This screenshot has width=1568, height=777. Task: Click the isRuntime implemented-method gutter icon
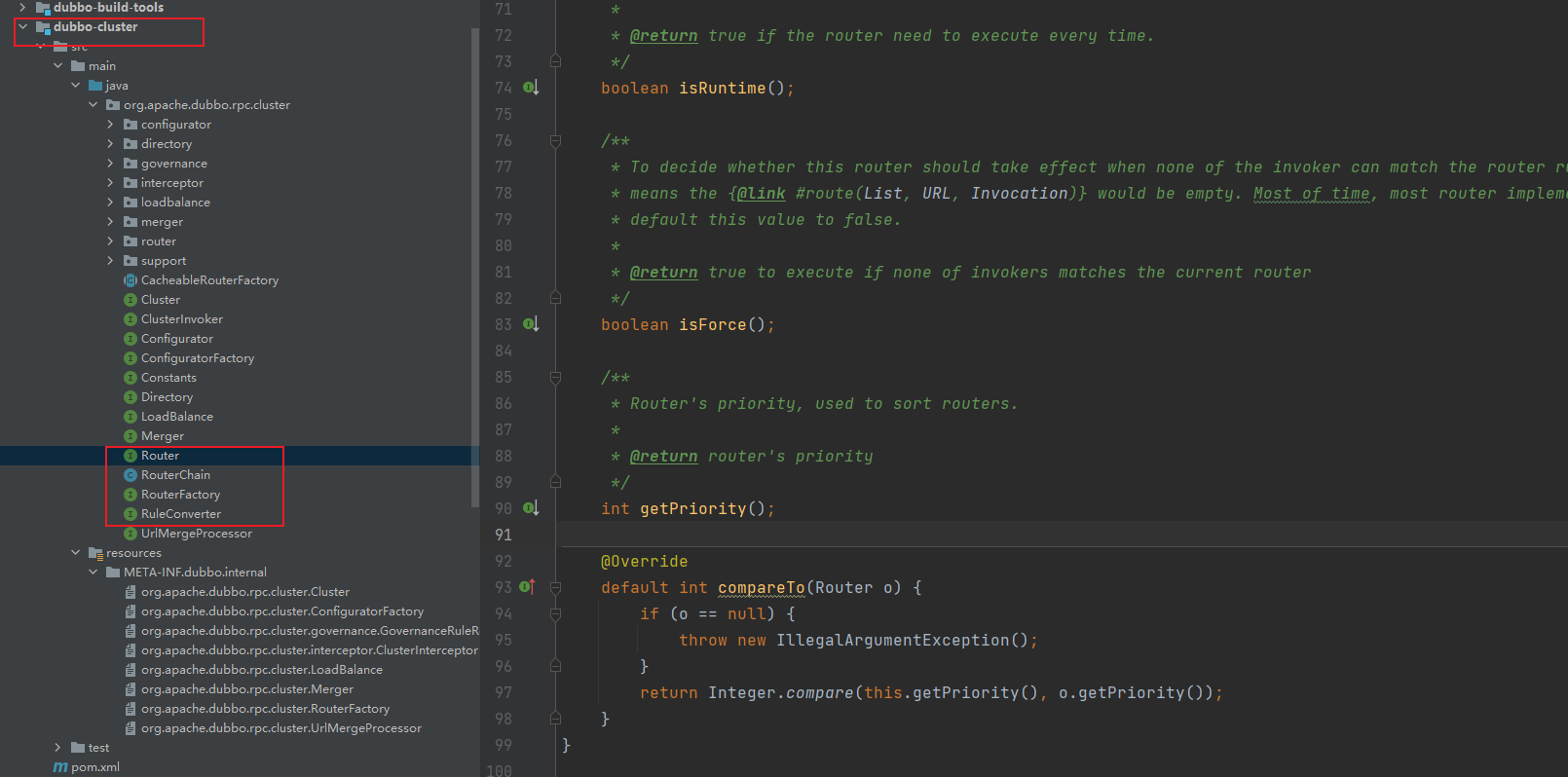pos(531,88)
